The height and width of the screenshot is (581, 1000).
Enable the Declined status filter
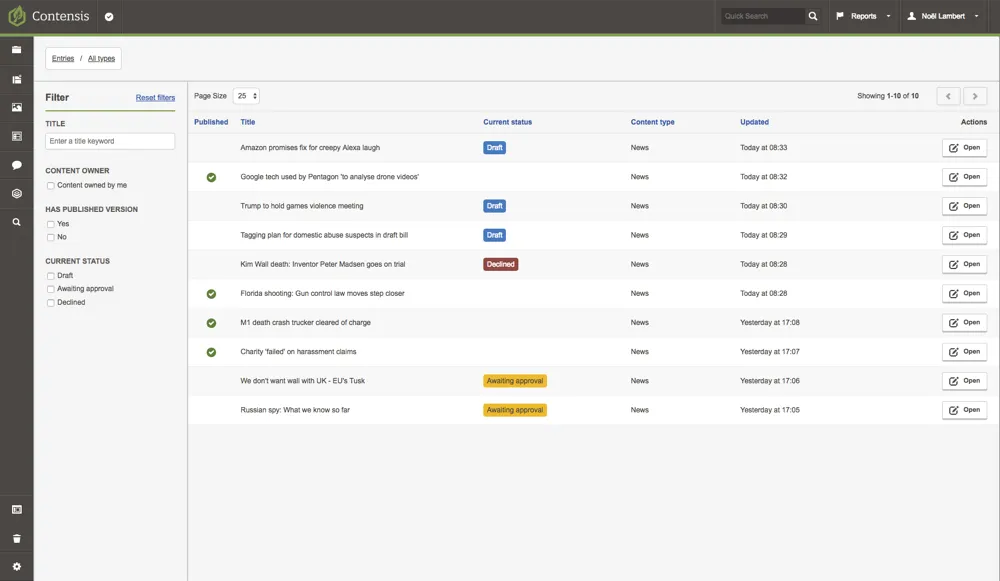tap(50, 303)
